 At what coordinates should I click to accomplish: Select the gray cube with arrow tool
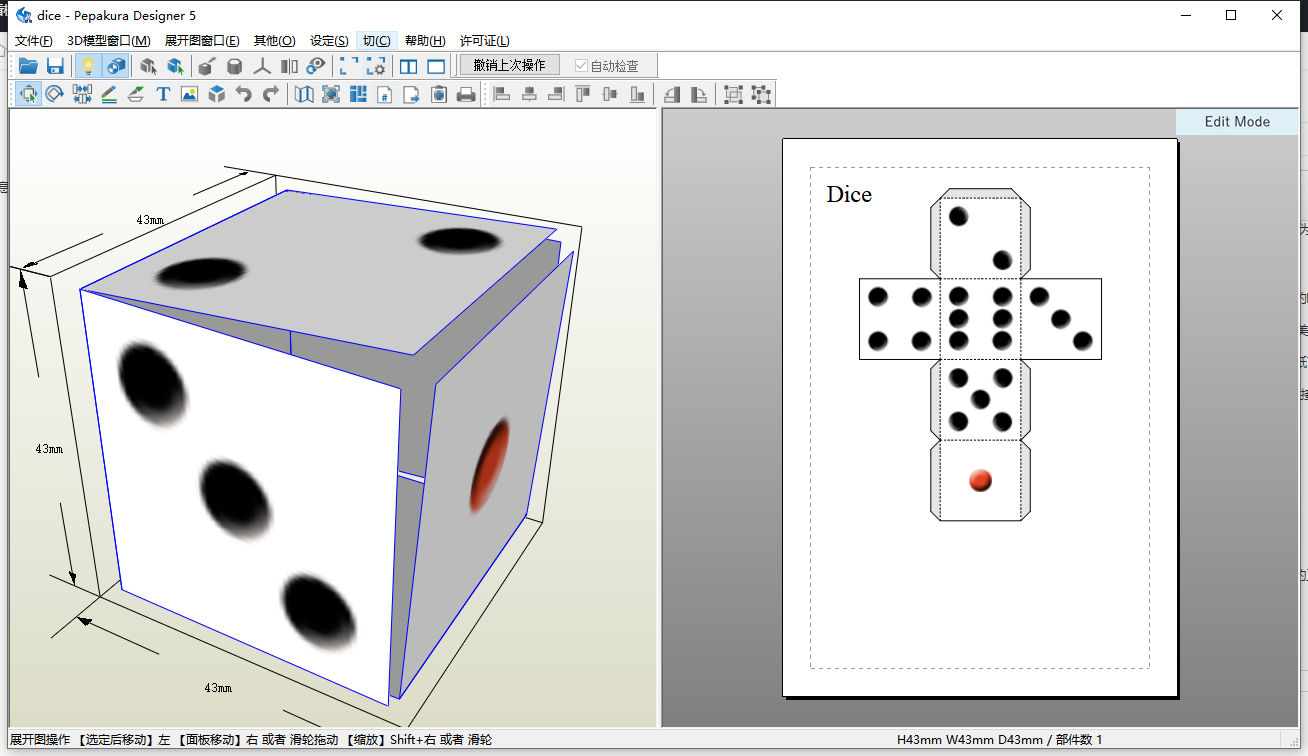pos(148,66)
